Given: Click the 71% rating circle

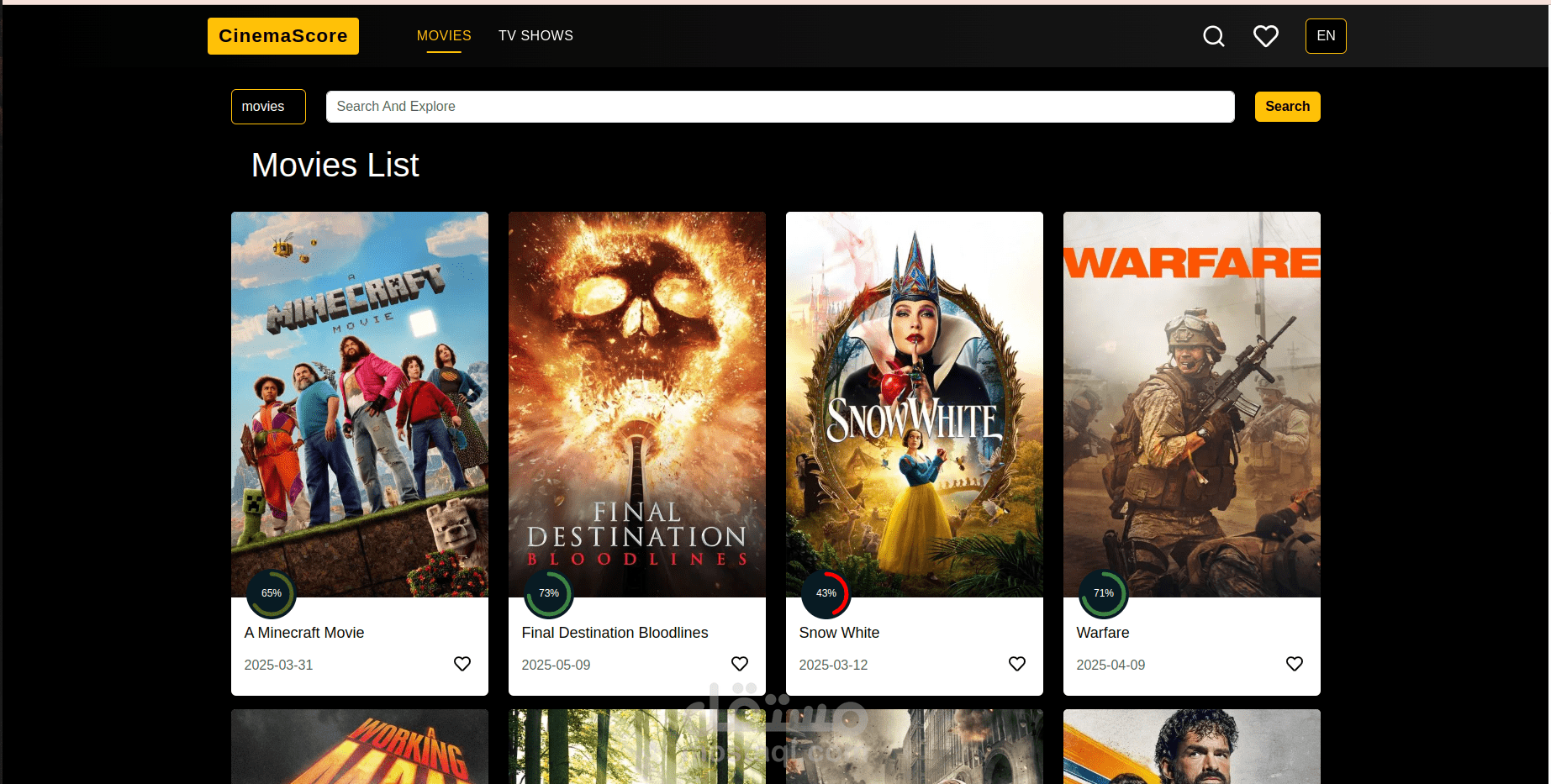Looking at the screenshot, I should point(1103,593).
